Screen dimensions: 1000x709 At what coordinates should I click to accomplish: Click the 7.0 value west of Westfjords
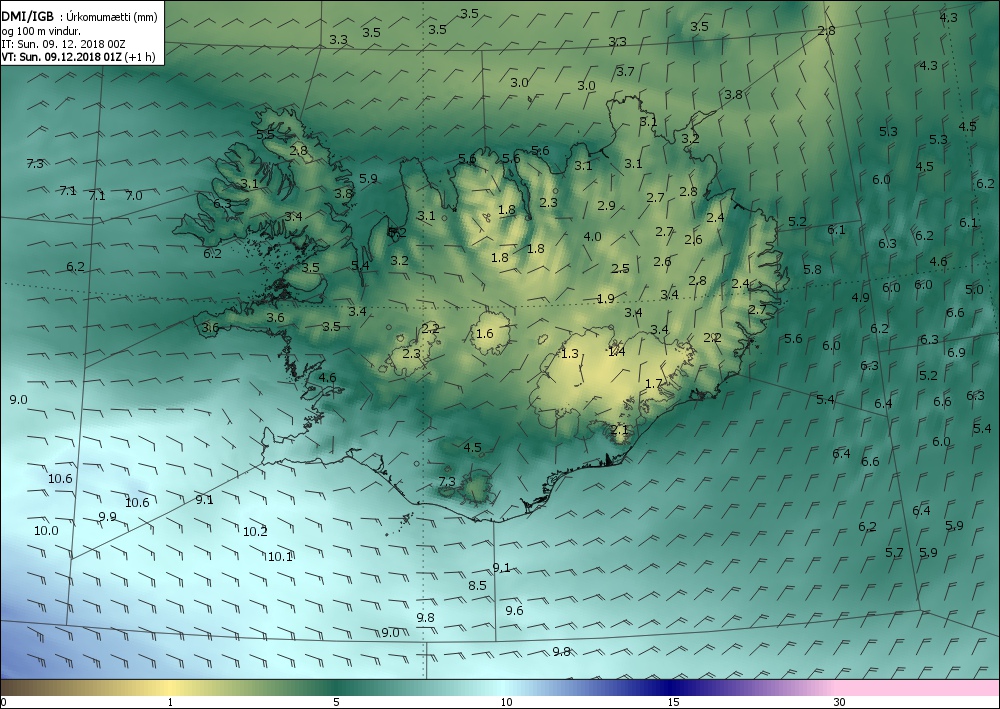(x=133, y=195)
